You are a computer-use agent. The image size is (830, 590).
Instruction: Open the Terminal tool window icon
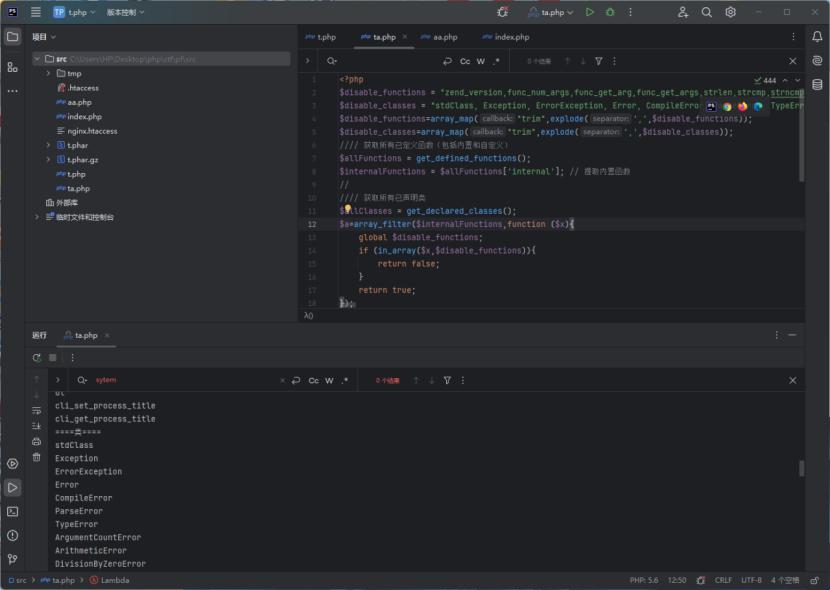12,511
